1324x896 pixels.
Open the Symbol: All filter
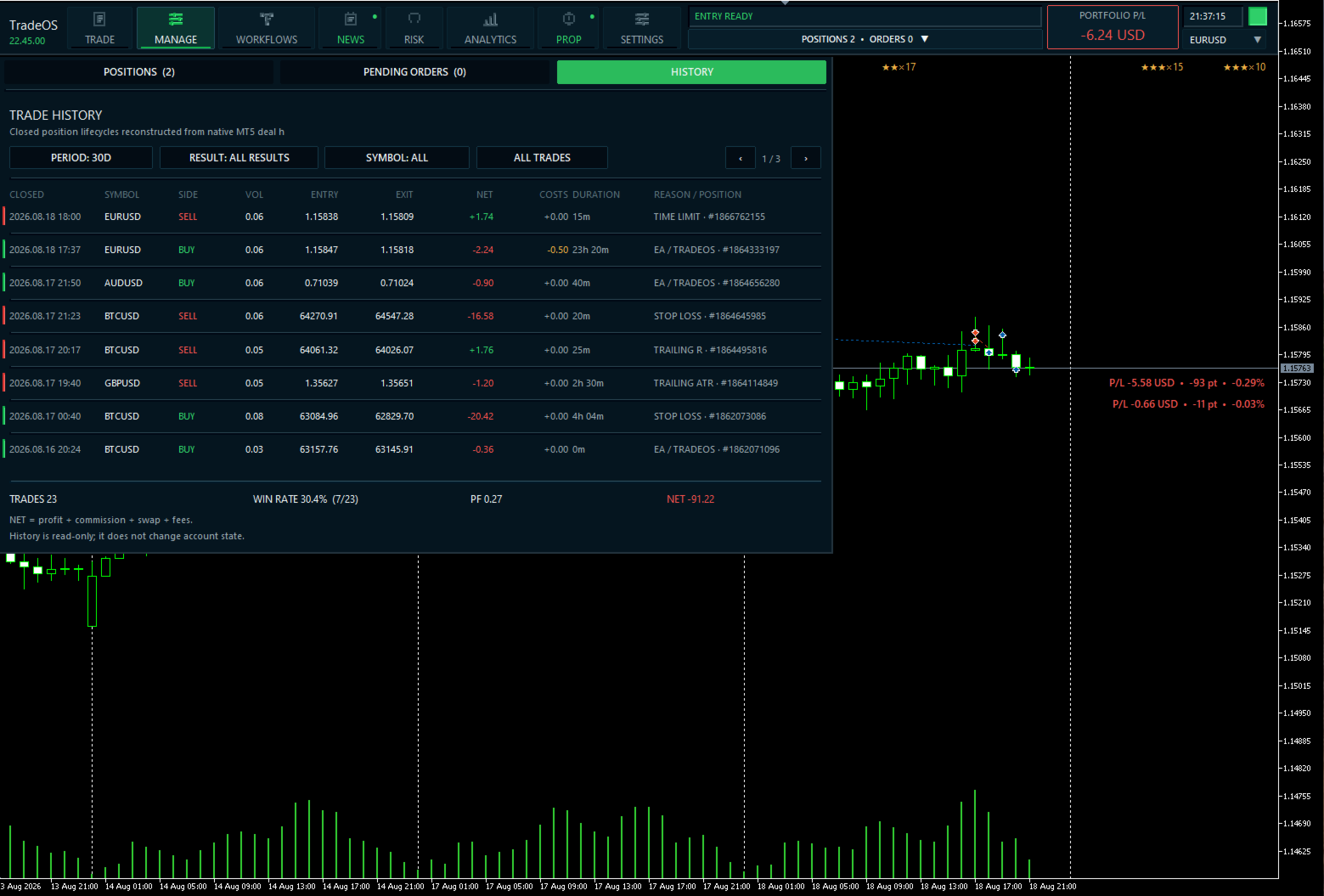[397, 158]
